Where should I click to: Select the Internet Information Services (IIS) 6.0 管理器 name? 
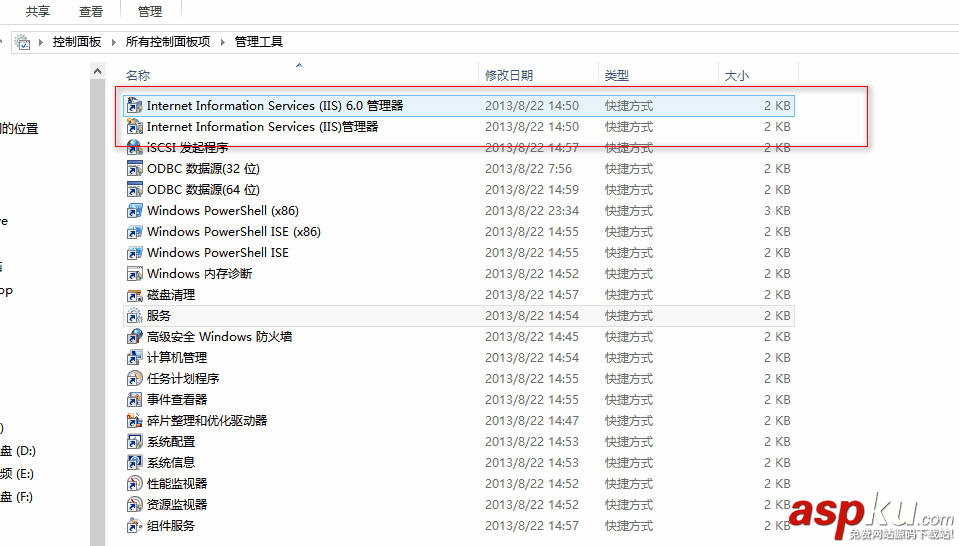click(275, 106)
